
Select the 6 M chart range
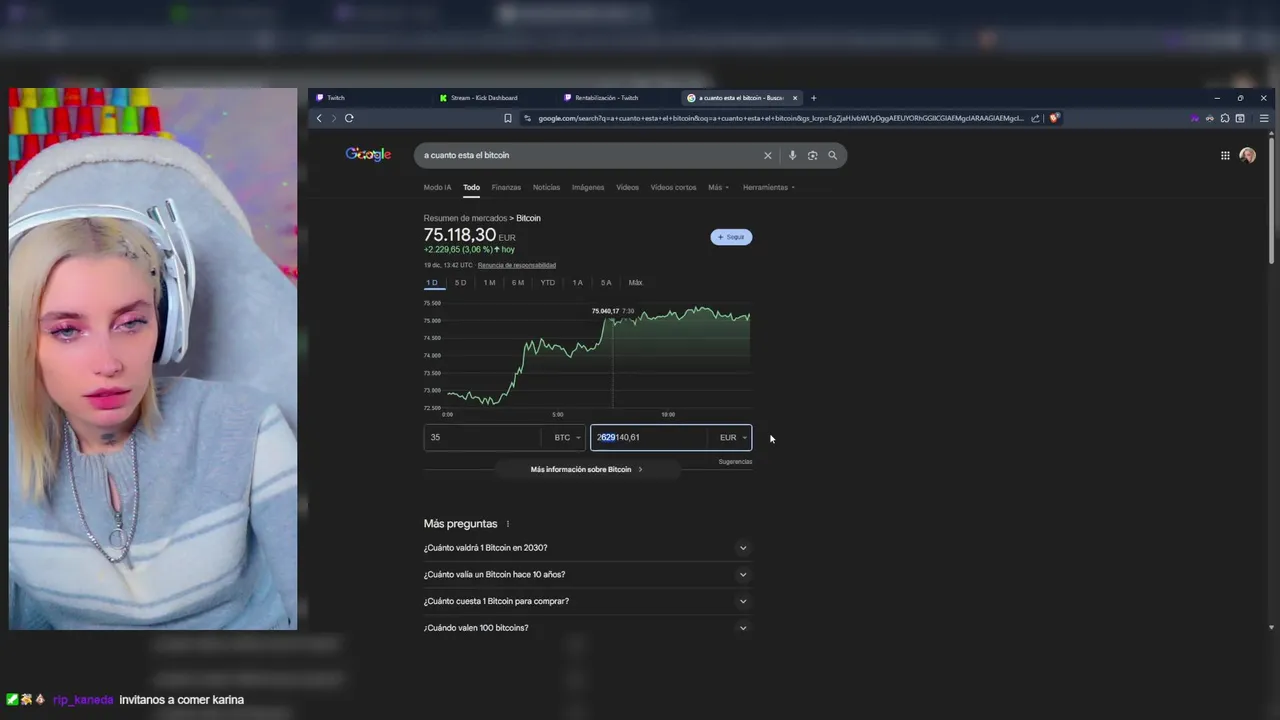[518, 282]
